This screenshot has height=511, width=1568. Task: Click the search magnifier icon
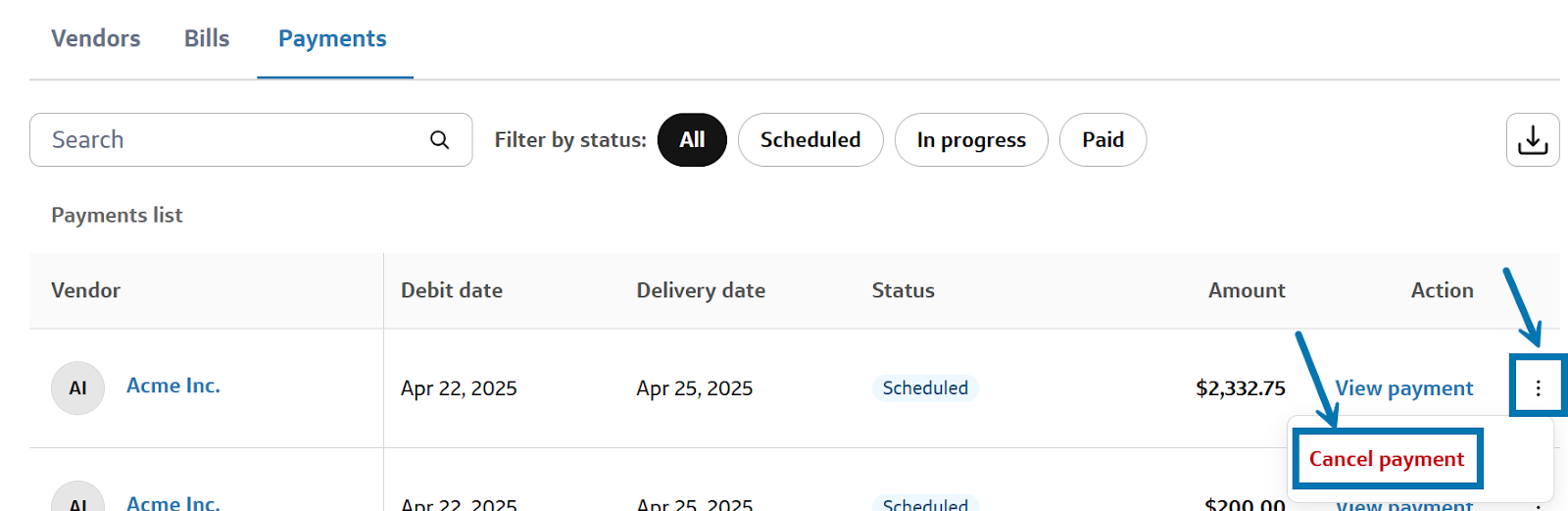point(440,140)
